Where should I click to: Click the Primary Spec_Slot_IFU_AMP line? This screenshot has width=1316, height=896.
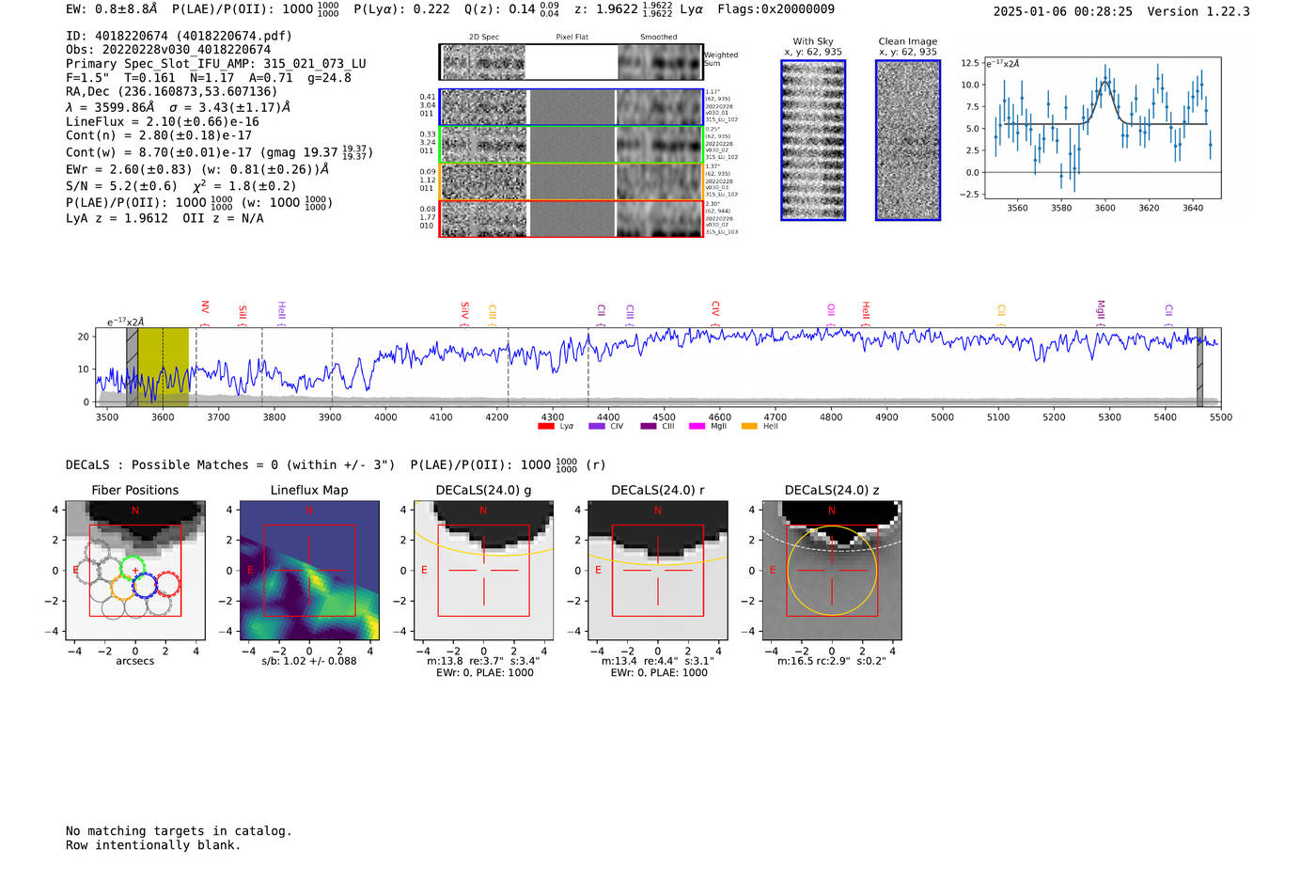click(x=216, y=64)
